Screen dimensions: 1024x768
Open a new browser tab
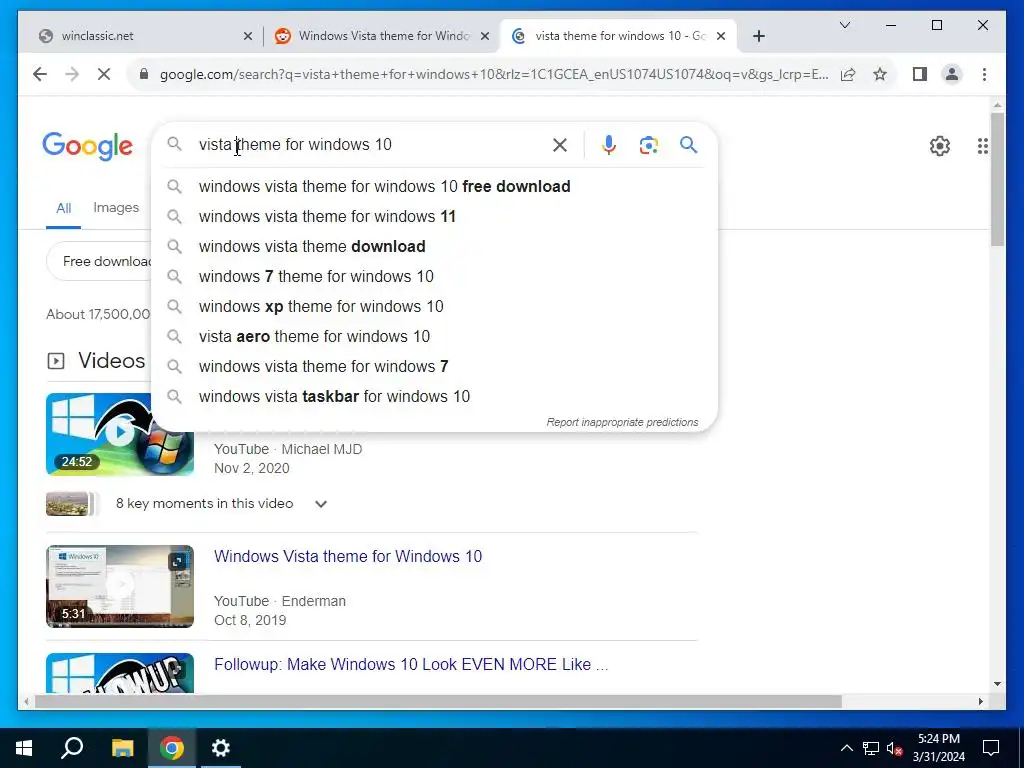[759, 36]
